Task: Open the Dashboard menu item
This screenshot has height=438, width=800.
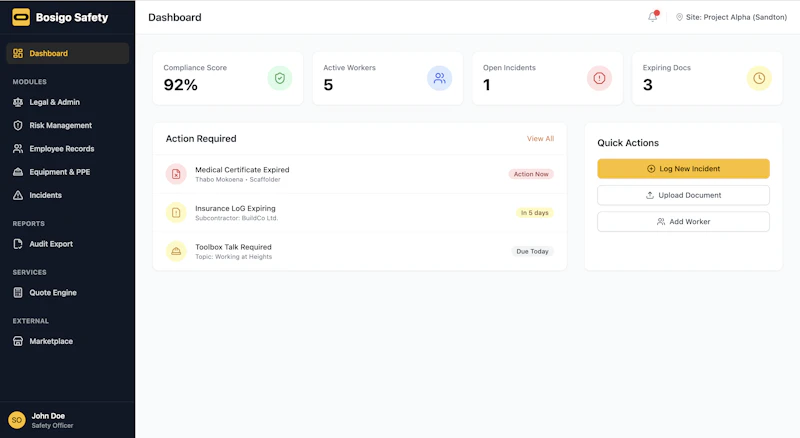Action: click(x=68, y=53)
